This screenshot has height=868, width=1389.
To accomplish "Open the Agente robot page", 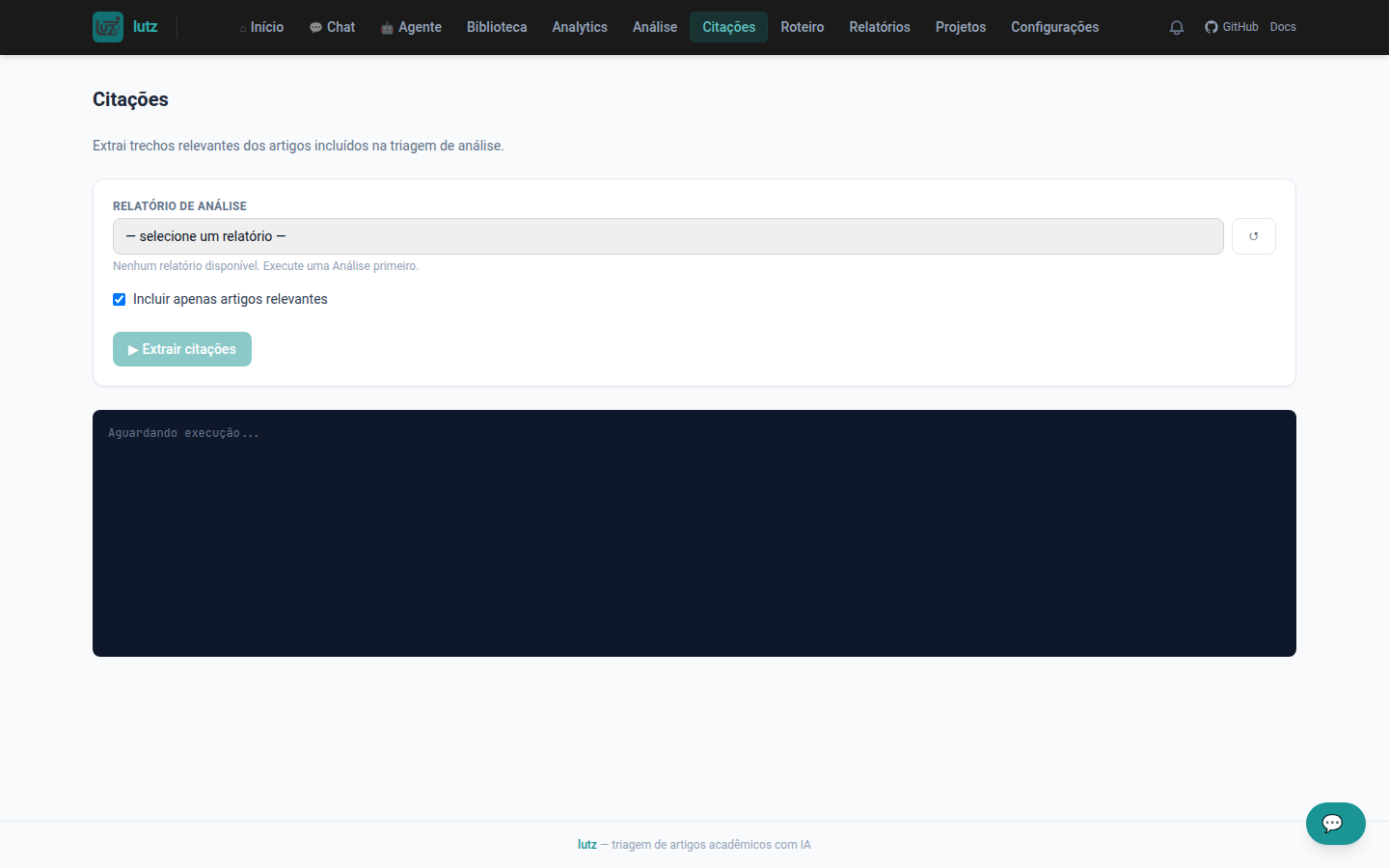I will 411,27.
